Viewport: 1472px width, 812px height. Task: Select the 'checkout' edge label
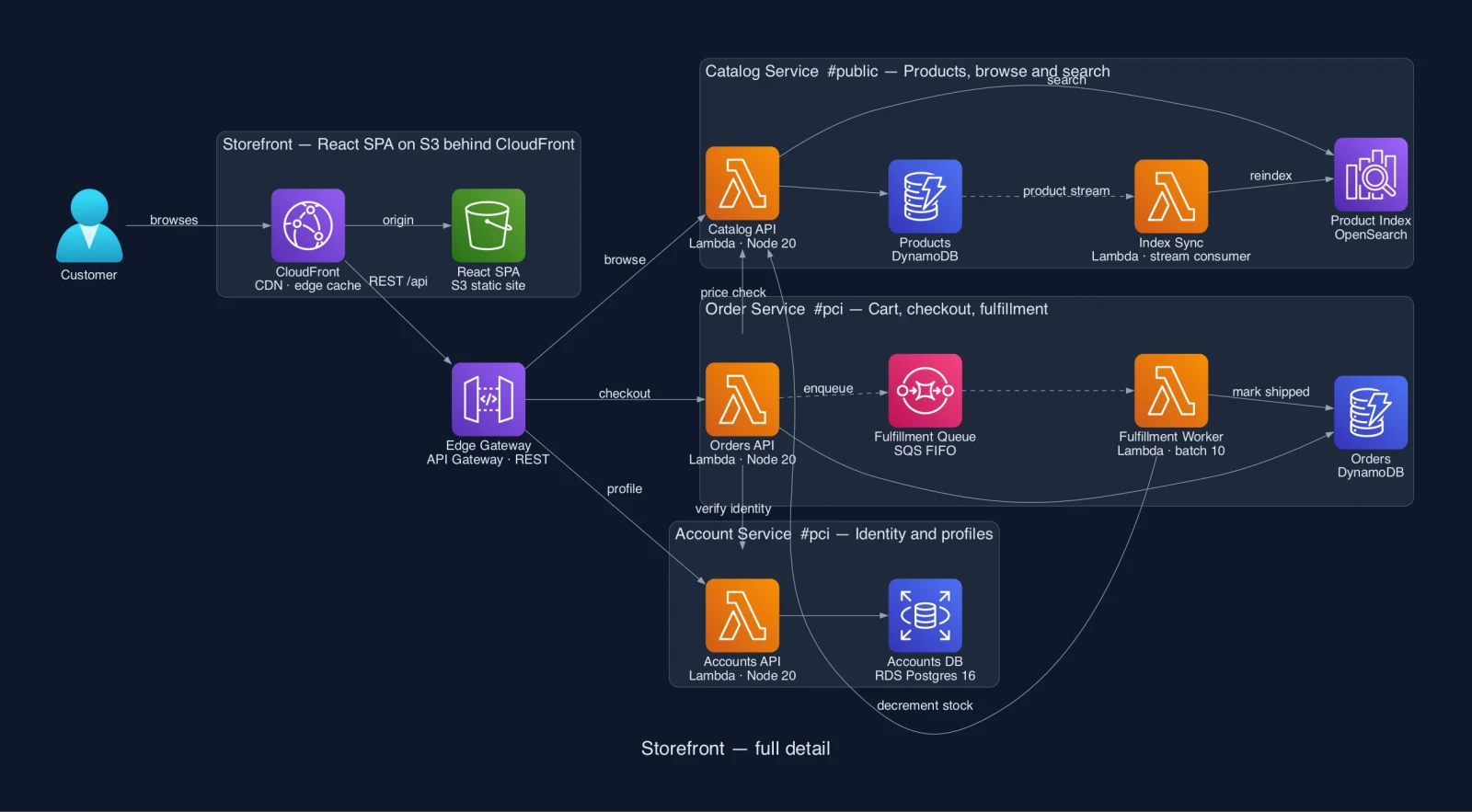tap(625, 394)
